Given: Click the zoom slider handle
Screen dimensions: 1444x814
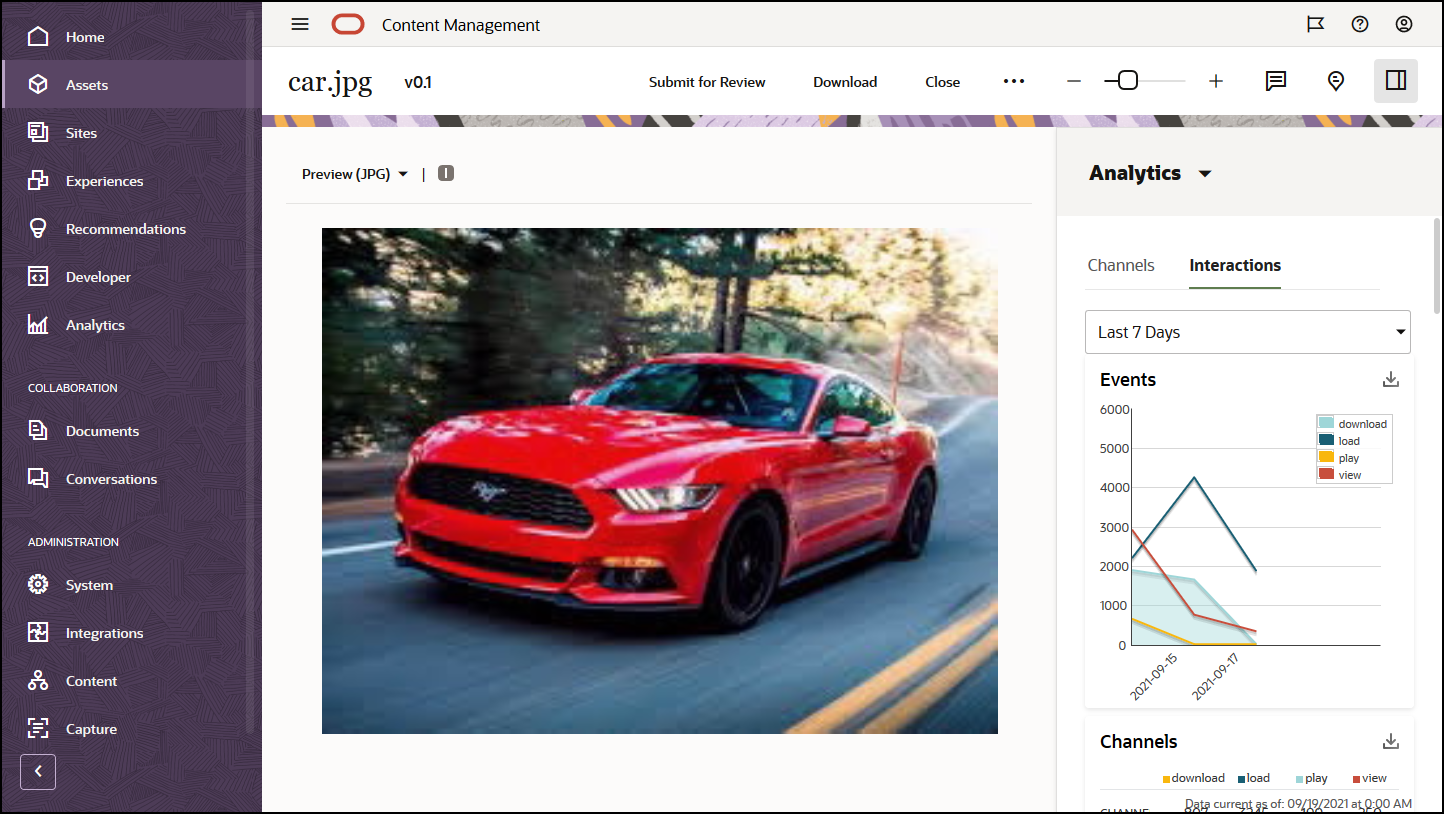Looking at the screenshot, I should (x=1127, y=81).
